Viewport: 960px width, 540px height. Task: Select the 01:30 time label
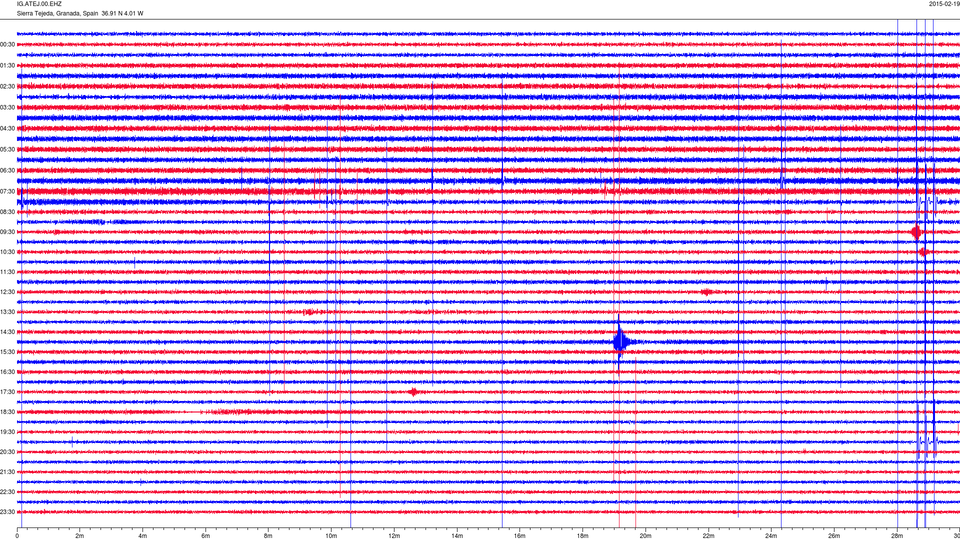[7, 66]
